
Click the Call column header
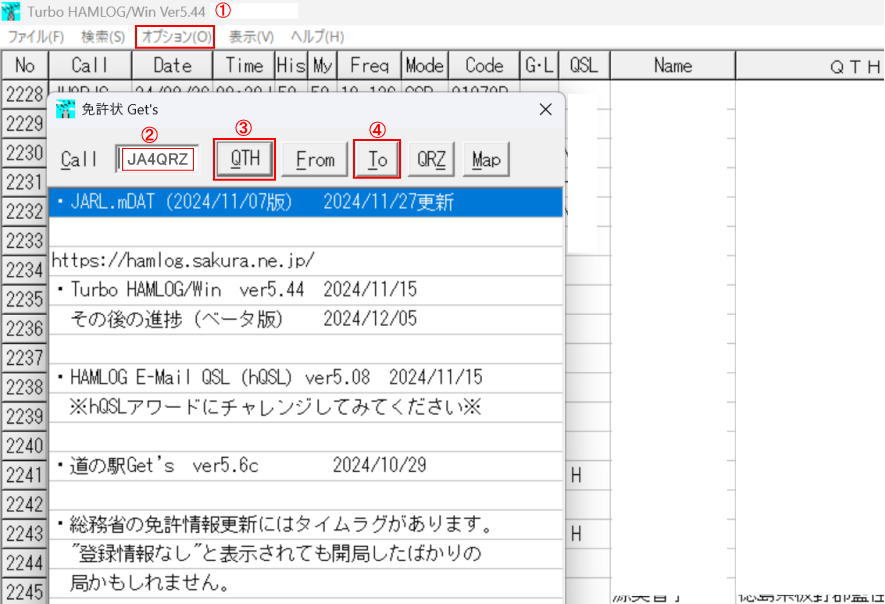click(x=90, y=65)
